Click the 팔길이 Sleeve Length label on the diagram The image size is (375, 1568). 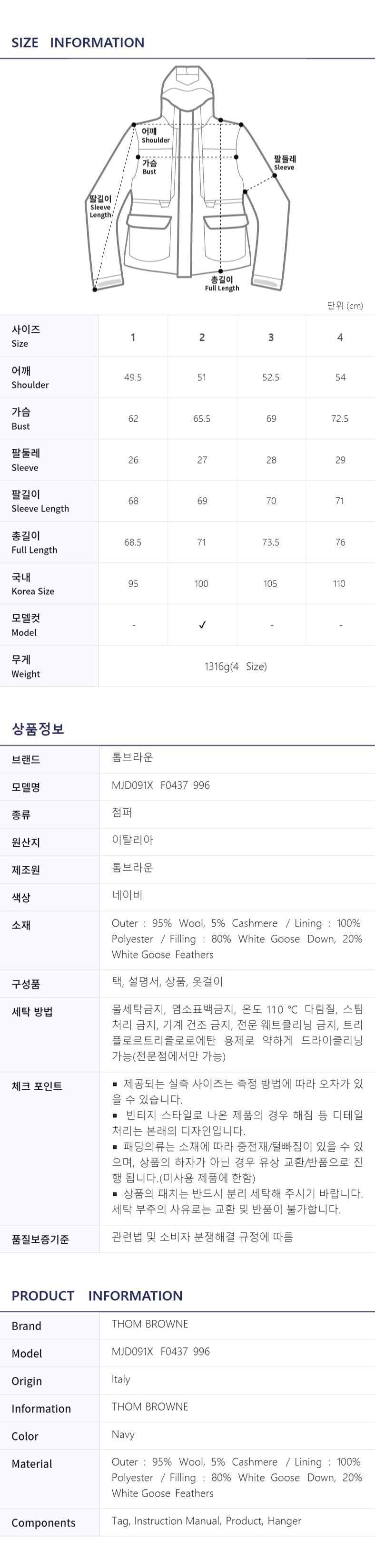point(100,206)
